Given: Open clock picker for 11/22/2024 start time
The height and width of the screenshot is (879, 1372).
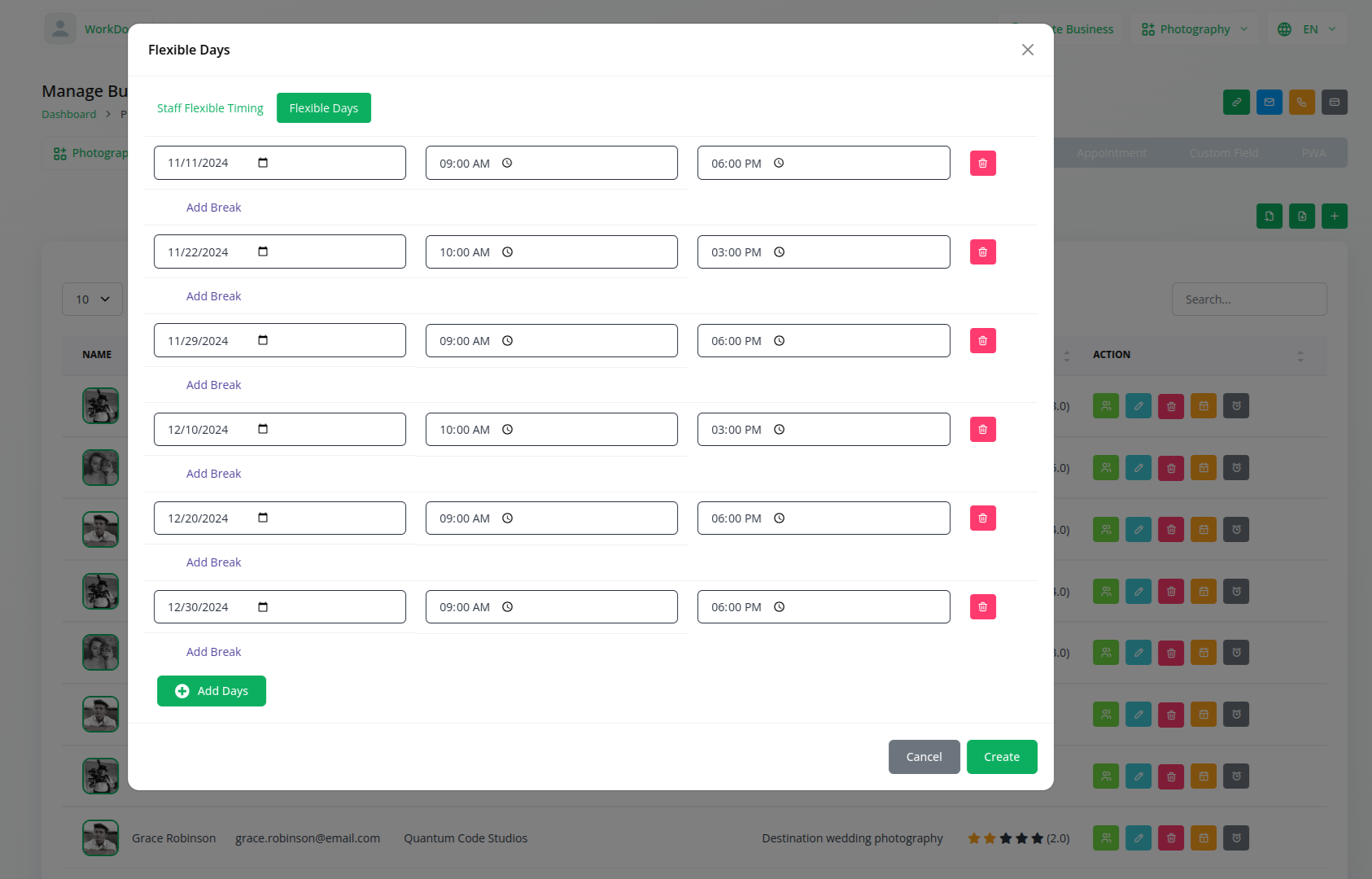Looking at the screenshot, I should point(507,252).
